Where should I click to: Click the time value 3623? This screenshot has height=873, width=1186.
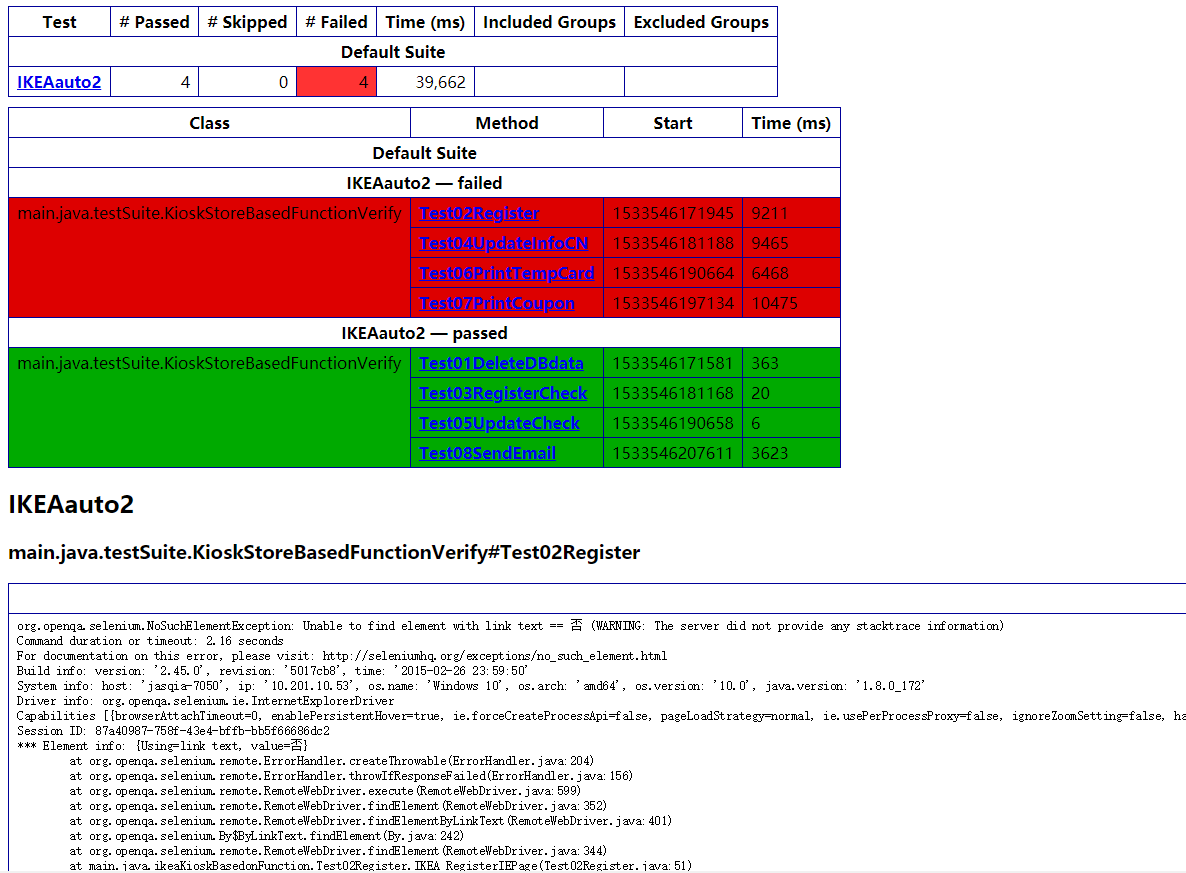tap(770, 453)
